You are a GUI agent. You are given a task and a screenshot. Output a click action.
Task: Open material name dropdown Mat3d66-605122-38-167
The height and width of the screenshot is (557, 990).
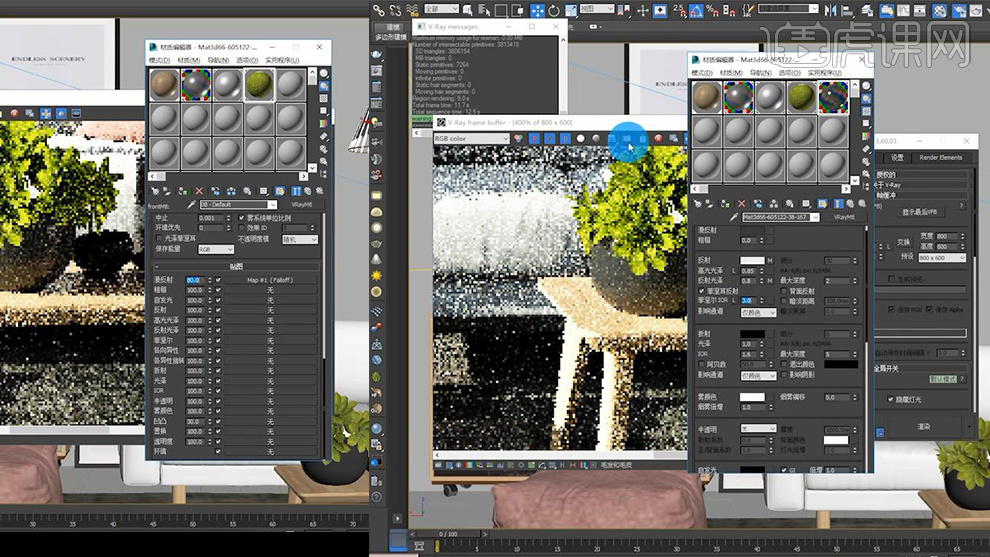coord(780,217)
